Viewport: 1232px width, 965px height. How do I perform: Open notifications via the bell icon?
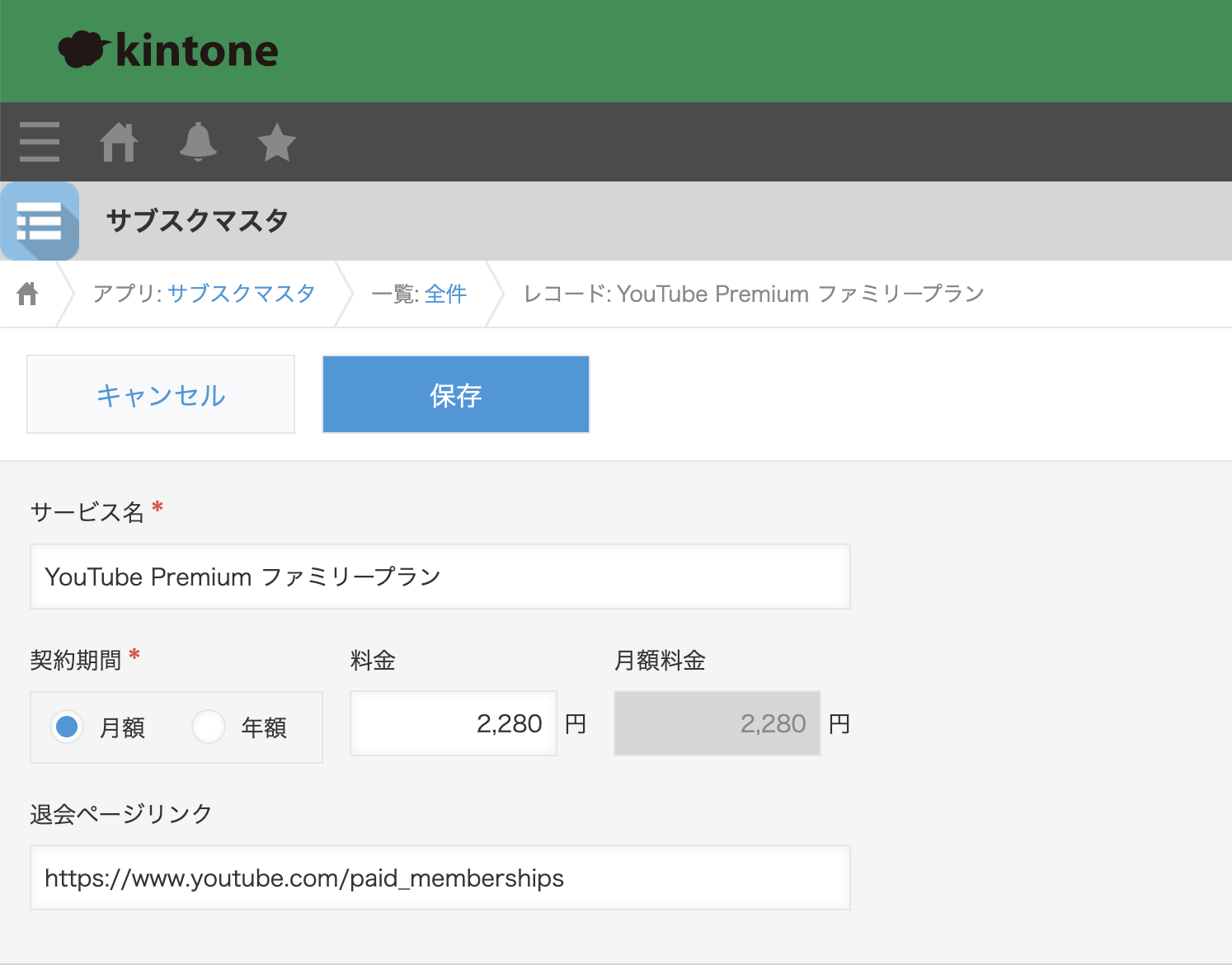197,142
